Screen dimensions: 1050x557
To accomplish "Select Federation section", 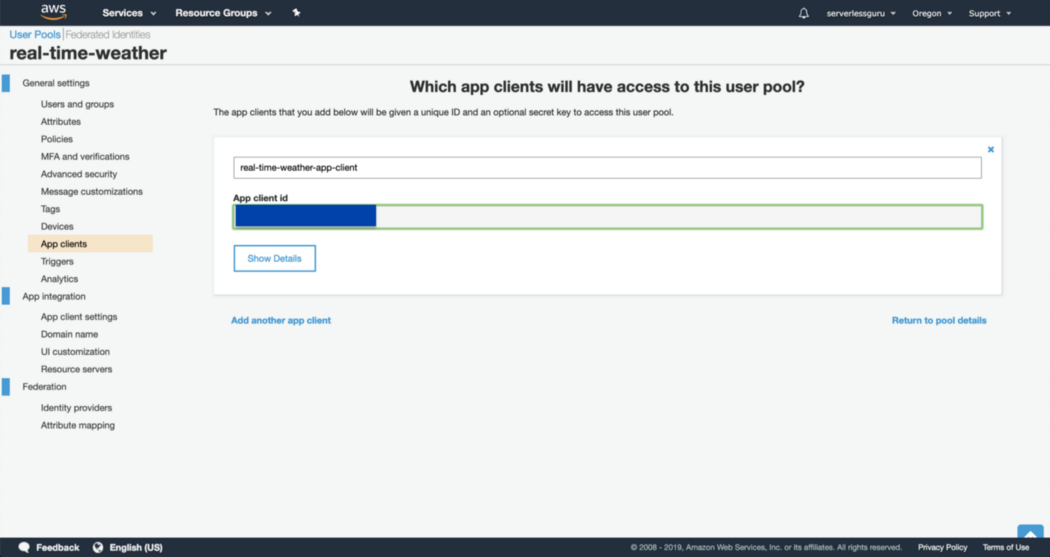I will coord(44,386).
